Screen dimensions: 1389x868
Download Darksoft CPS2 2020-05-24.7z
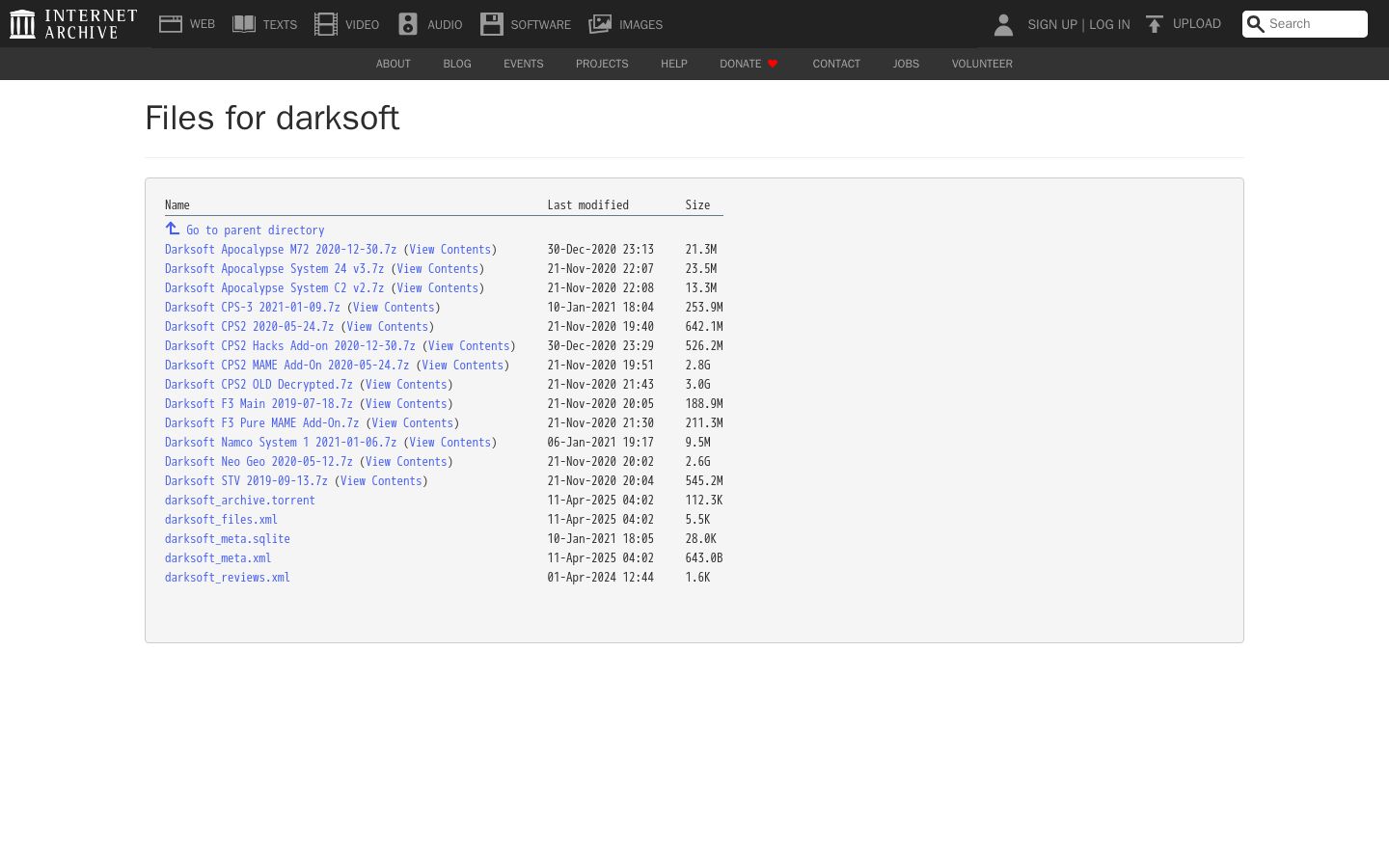(x=250, y=327)
